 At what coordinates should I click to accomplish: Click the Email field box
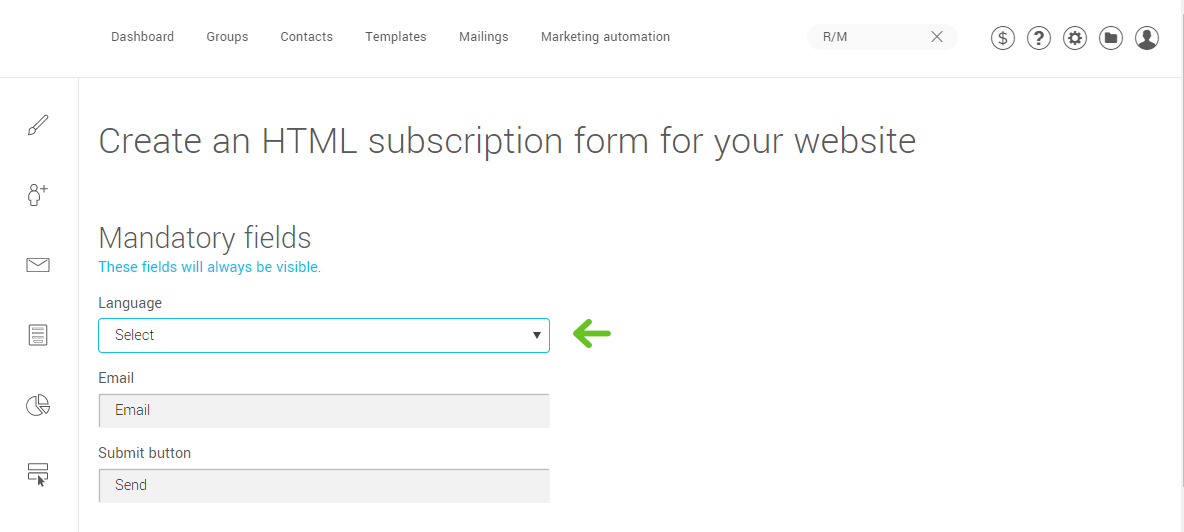324,410
